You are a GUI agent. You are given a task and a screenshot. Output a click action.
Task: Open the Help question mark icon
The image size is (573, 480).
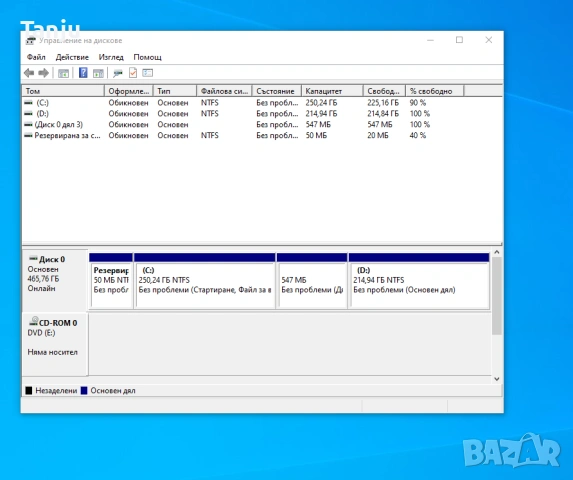pos(83,73)
